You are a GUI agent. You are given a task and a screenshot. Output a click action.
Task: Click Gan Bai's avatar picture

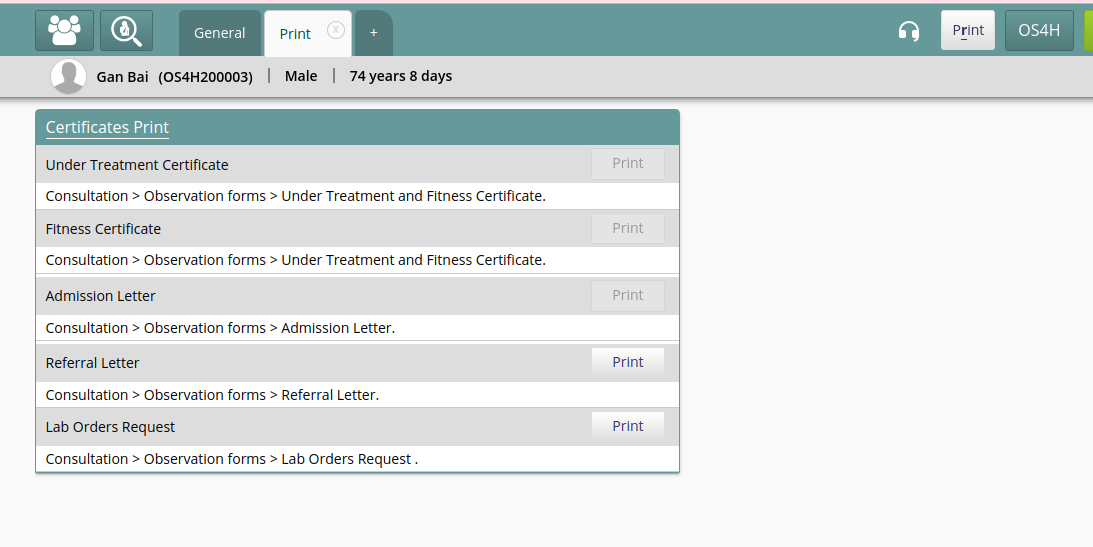point(68,76)
